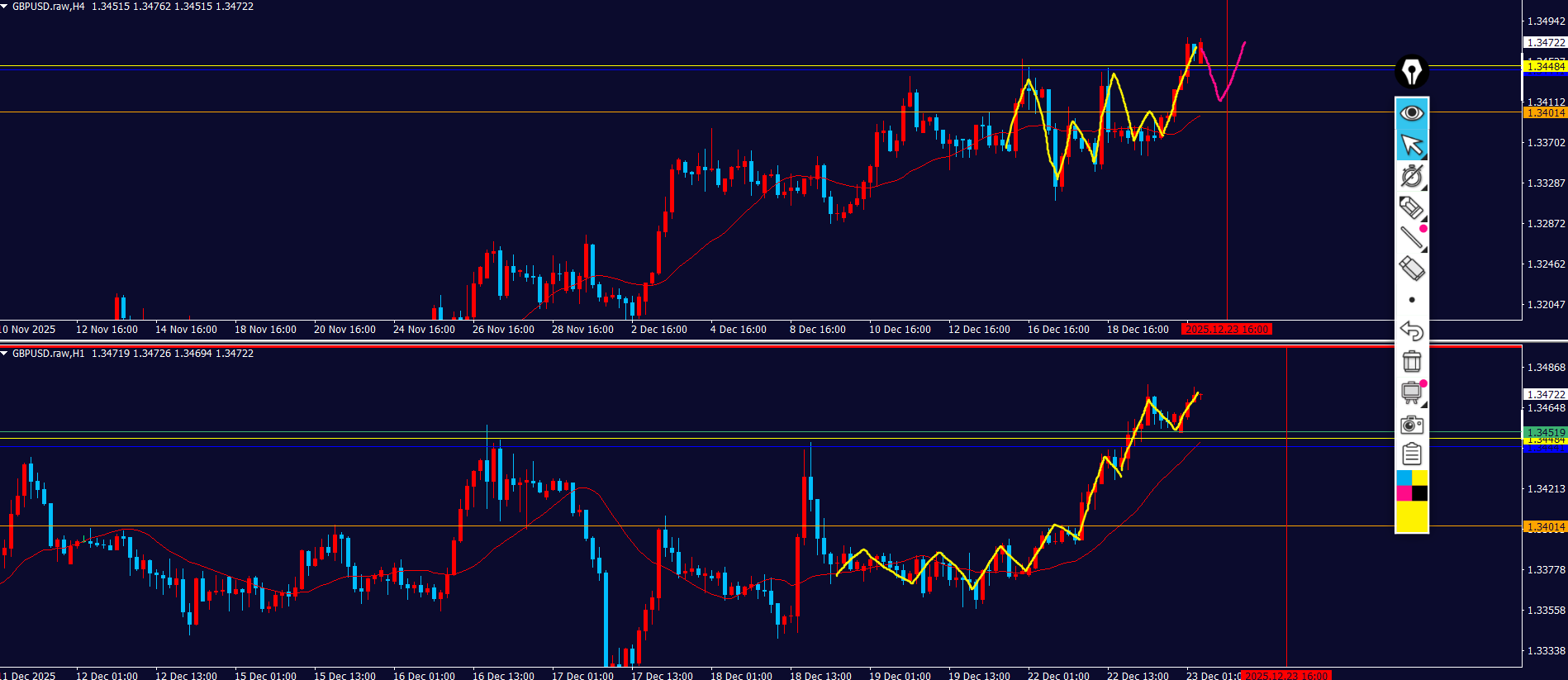Take a screenshot with the camera icon
Viewport: 1568px width, 680px height.
(x=1412, y=425)
